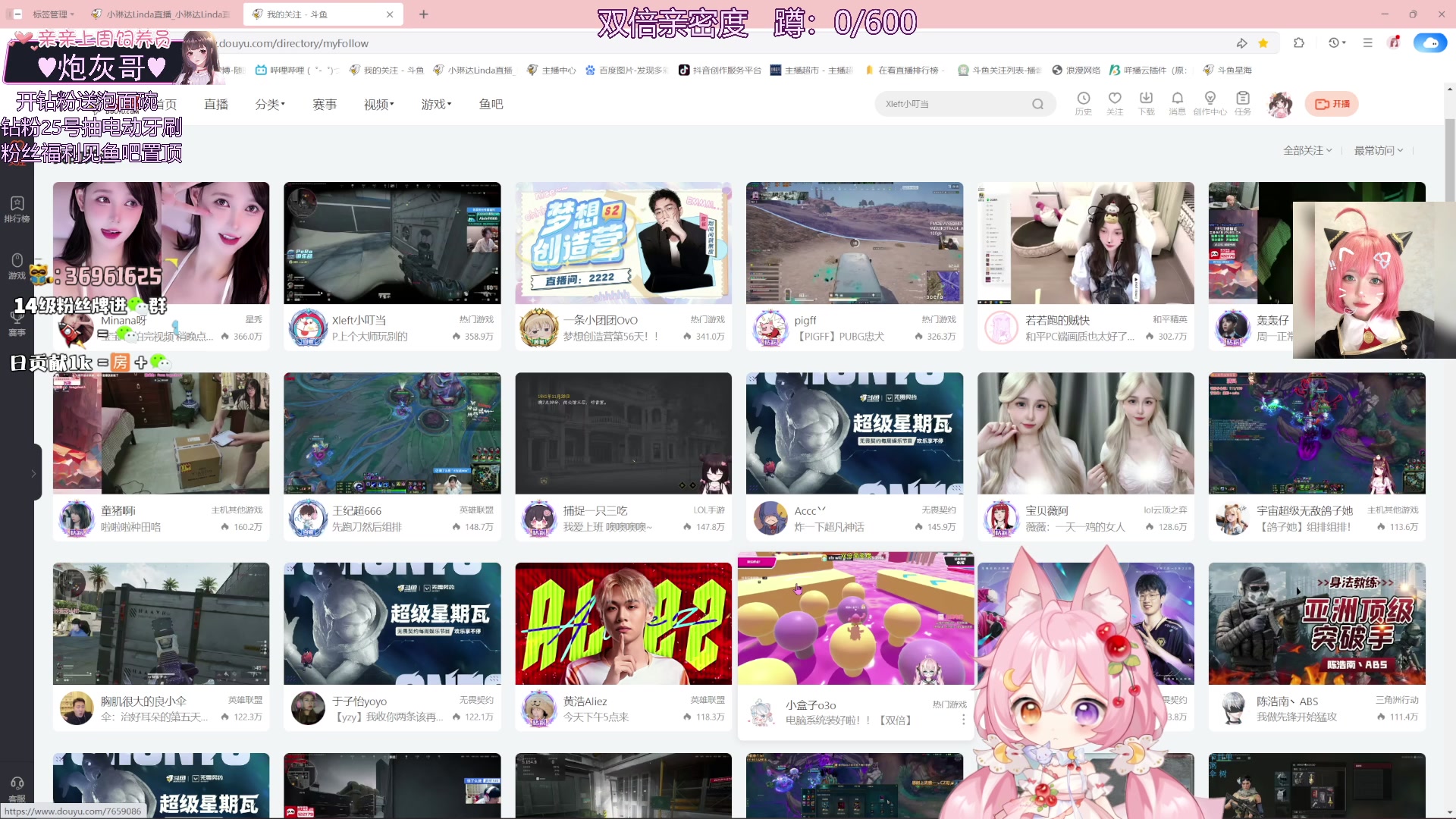The width and height of the screenshot is (1456, 819).
Task: Open the customer service headset sidebar icon
Action: tap(17, 787)
